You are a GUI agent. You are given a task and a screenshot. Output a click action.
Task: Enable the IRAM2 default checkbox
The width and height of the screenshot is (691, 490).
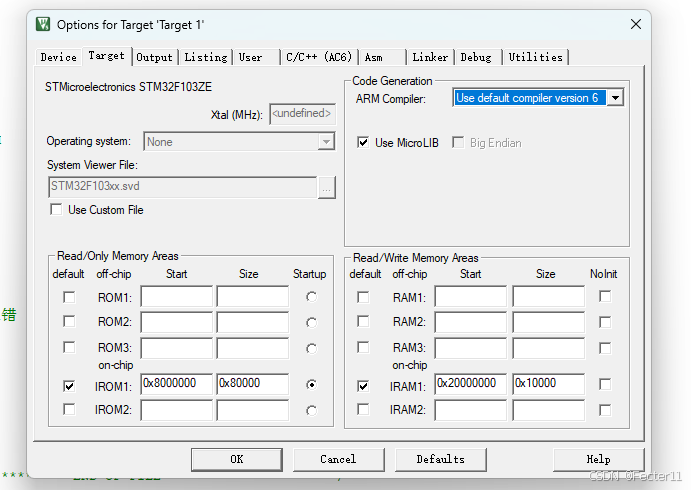363,410
